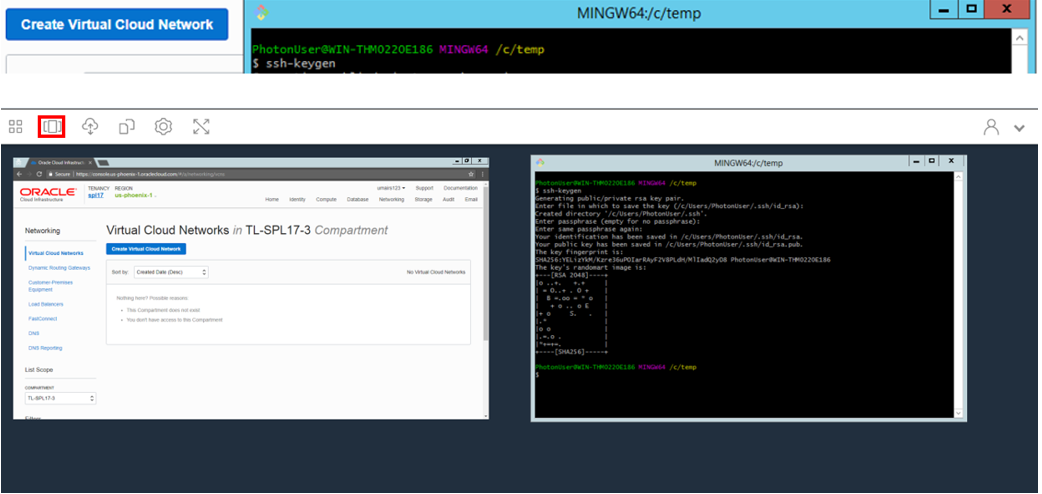Open the Identity menu item
Screen dimensions: 1042x494
pos(297,199)
